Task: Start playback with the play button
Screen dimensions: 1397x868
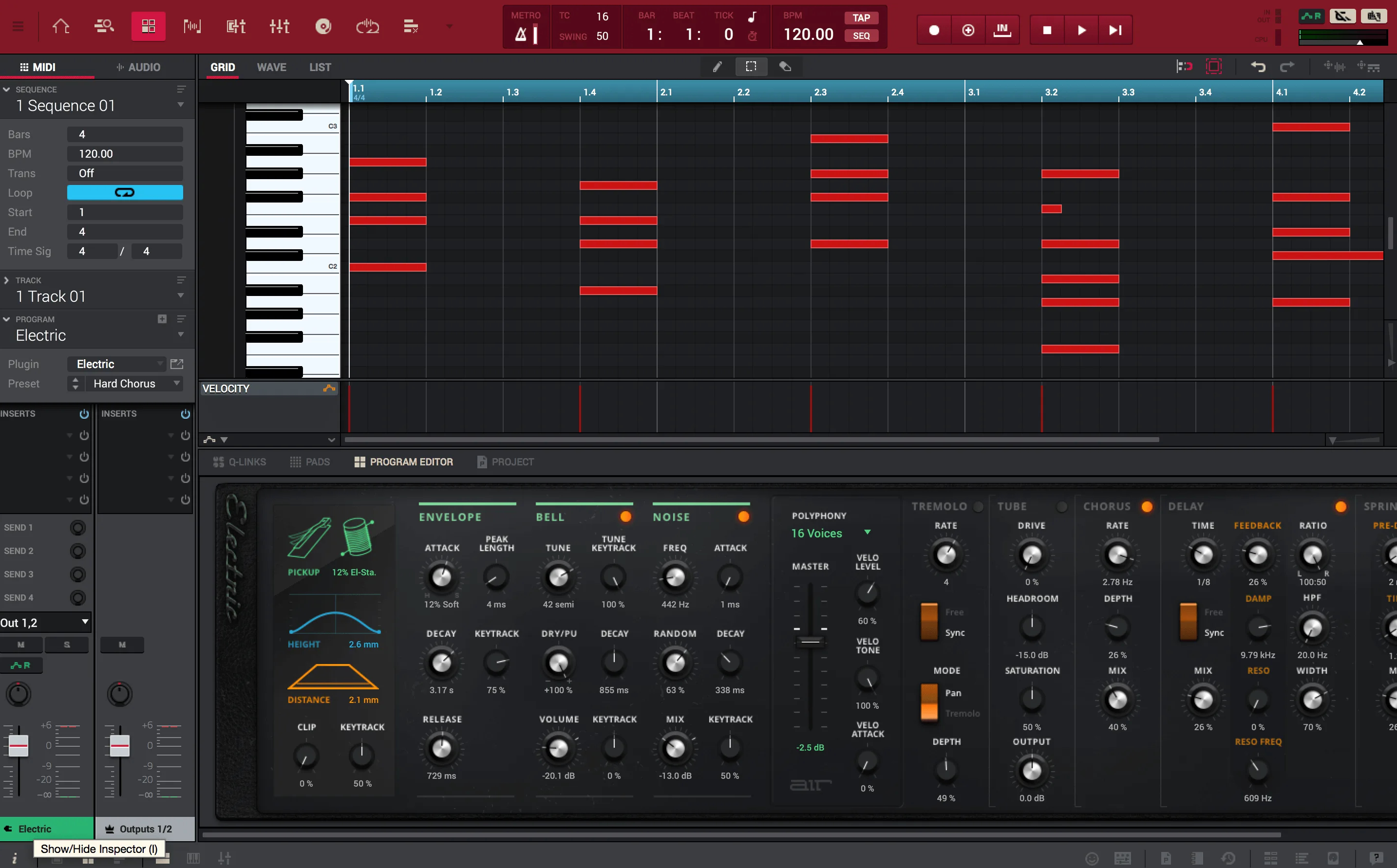Action: pyautogui.click(x=1081, y=30)
